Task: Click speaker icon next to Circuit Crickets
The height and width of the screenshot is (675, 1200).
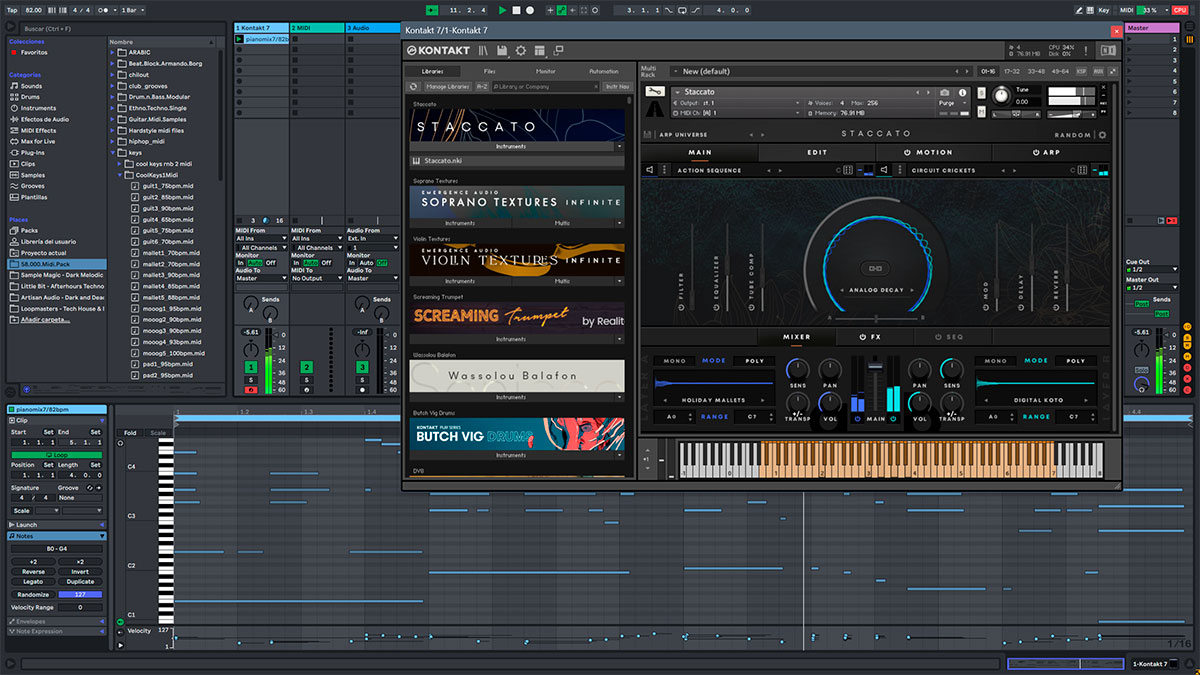Action: [885, 170]
